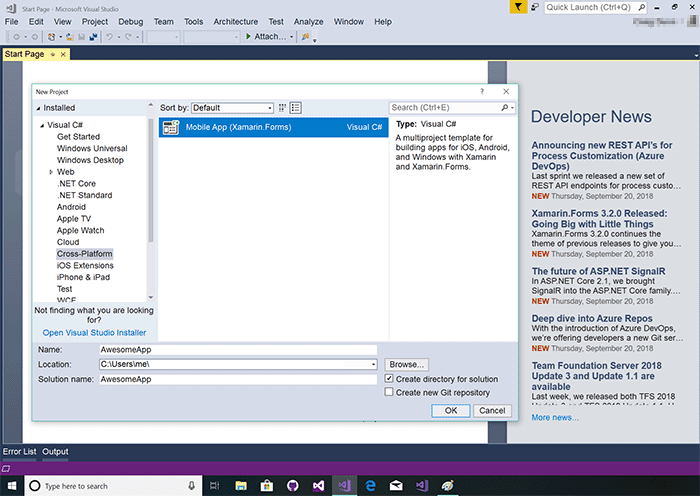Open the Analyze menu

[308, 22]
